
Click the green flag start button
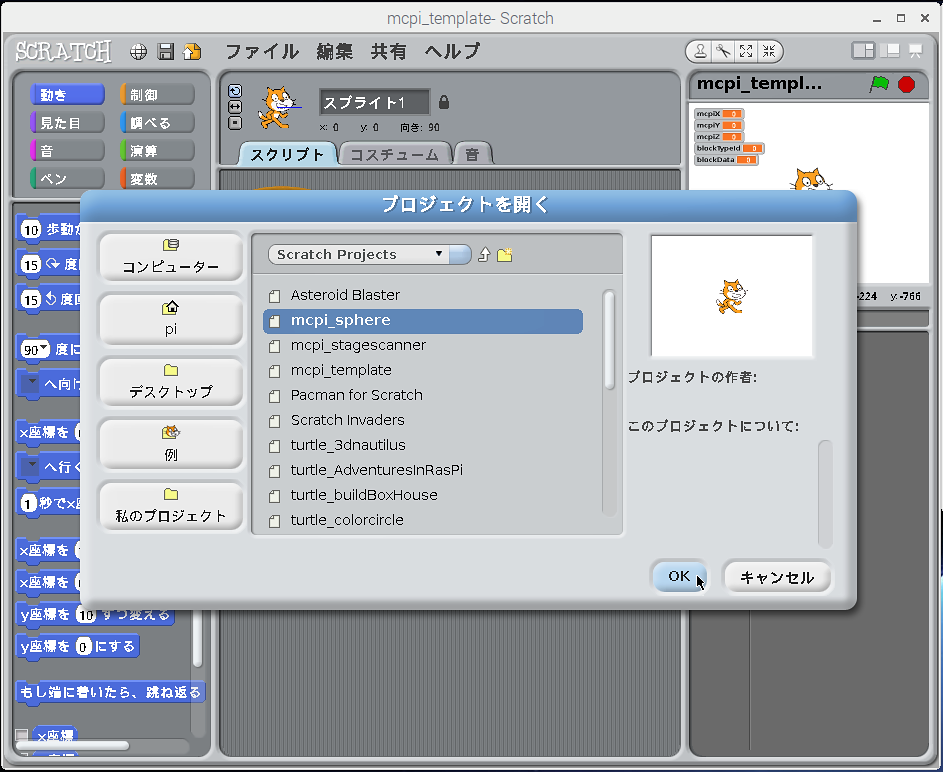(x=879, y=84)
